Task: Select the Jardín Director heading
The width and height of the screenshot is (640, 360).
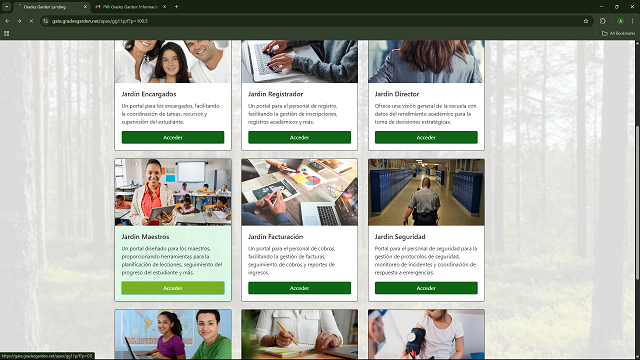Action: pos(397,94)
